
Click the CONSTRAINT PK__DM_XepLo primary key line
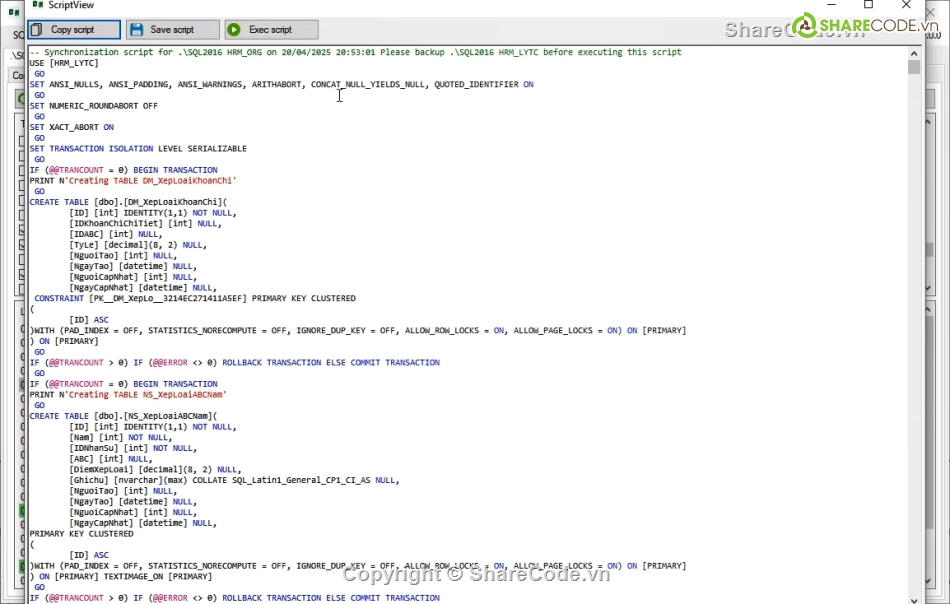[195, 298]
